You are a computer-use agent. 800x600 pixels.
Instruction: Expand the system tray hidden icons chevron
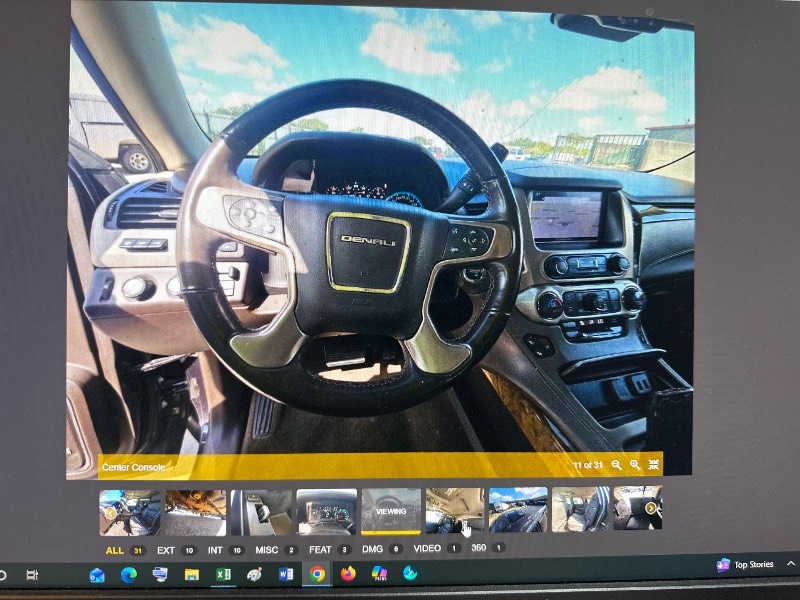point(790,563)
